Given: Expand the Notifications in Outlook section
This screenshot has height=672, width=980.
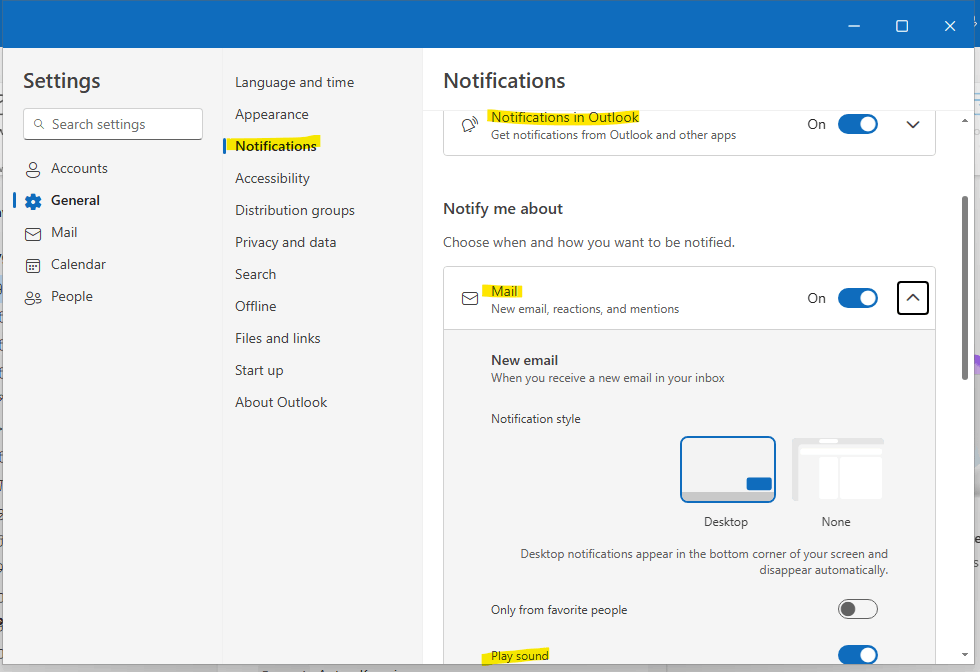Looking at the screenshot, I should (912, 124).
